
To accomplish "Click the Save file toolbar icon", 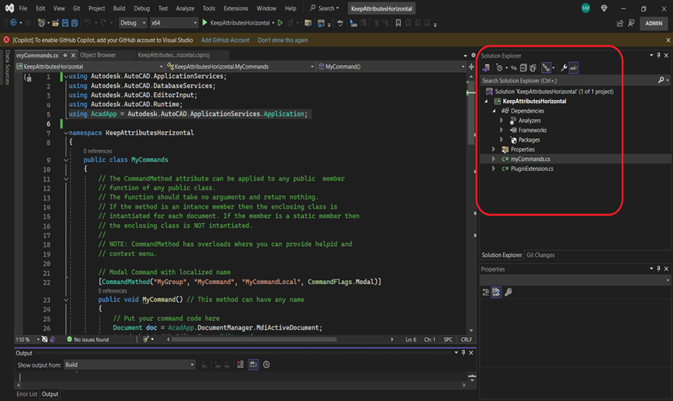I will click(x=65, y=23).
